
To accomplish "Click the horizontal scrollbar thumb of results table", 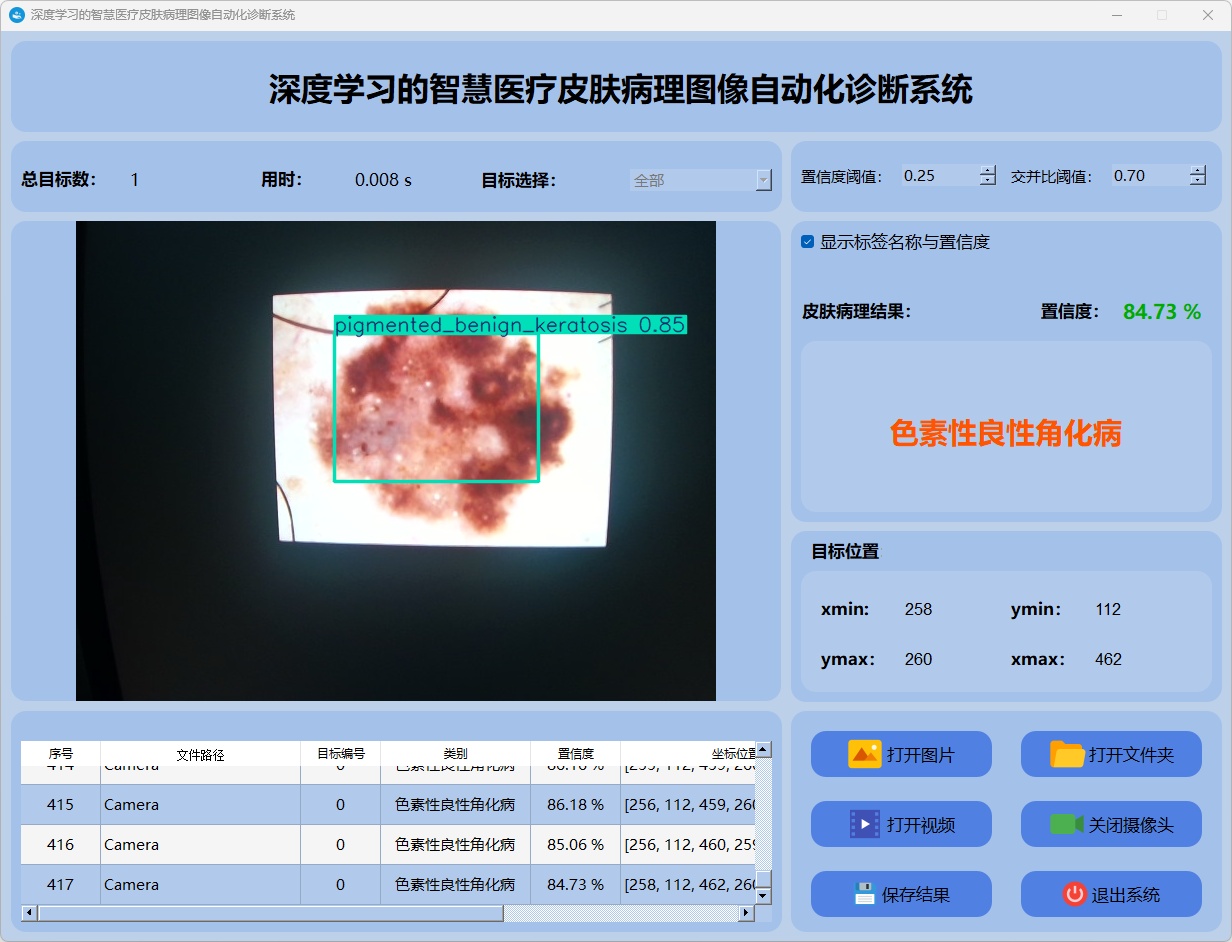I will (270, 913).
